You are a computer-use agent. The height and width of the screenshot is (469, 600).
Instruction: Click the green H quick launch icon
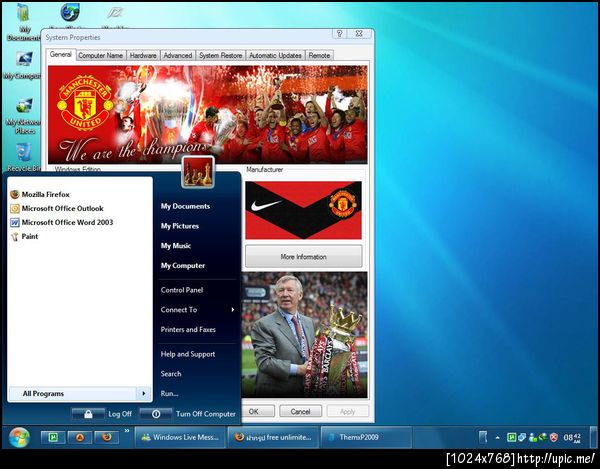(x=53, y=437)
